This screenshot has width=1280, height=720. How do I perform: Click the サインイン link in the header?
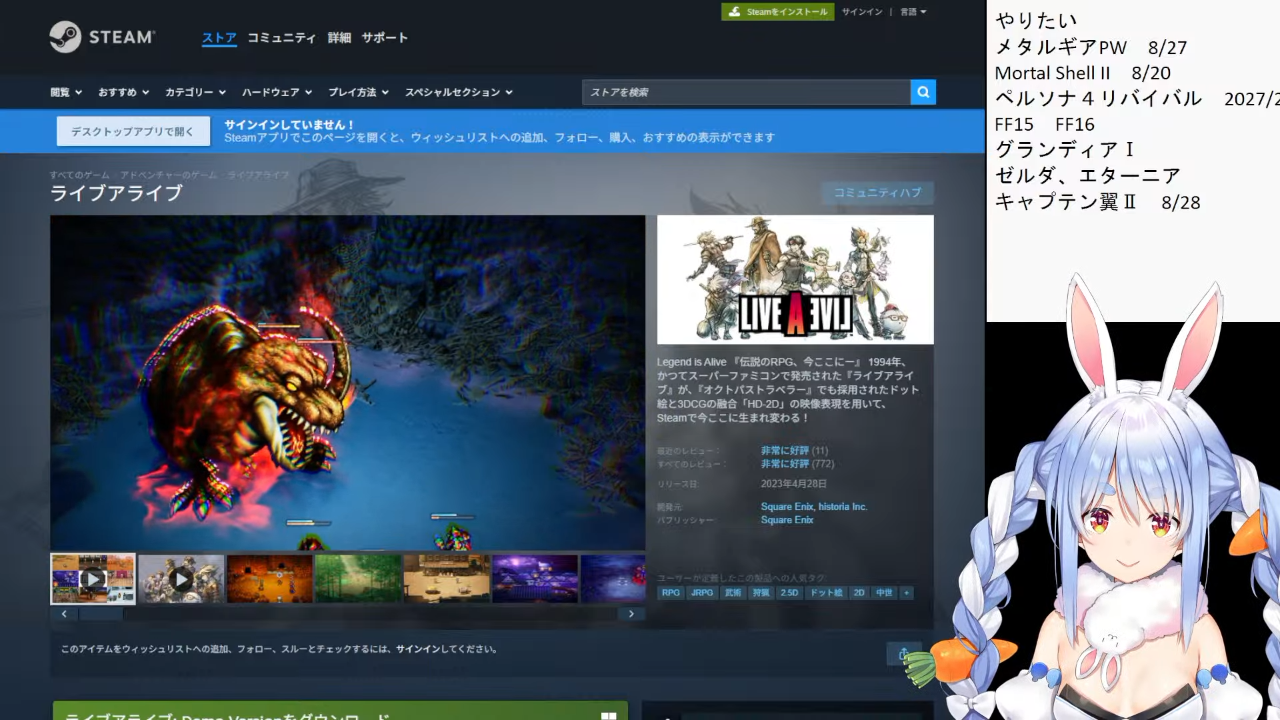coord(862,12)
